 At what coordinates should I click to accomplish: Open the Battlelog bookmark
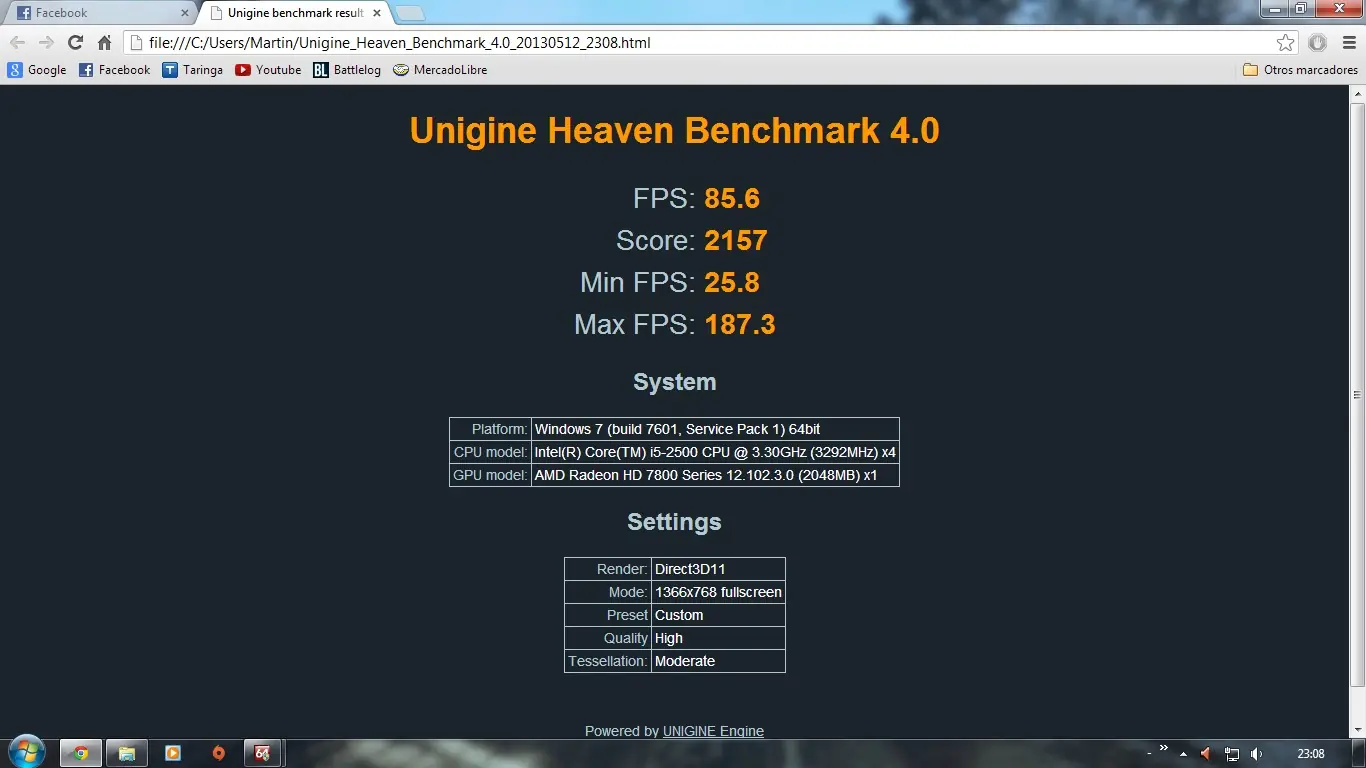pyautogui.click(x=347, y=69)
